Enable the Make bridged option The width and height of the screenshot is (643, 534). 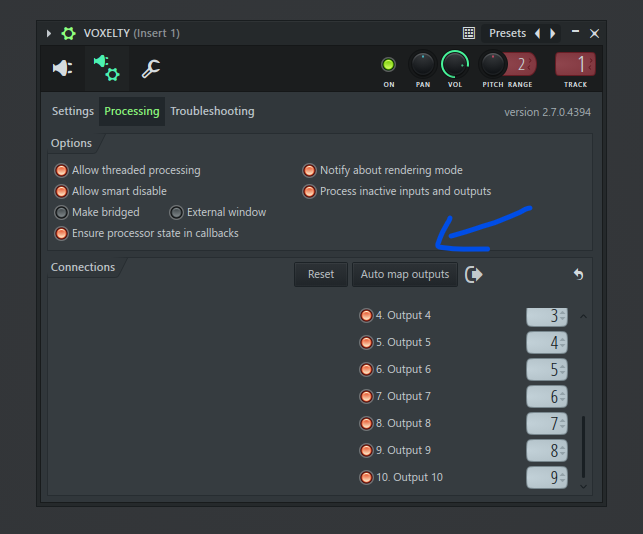(61, 212)
